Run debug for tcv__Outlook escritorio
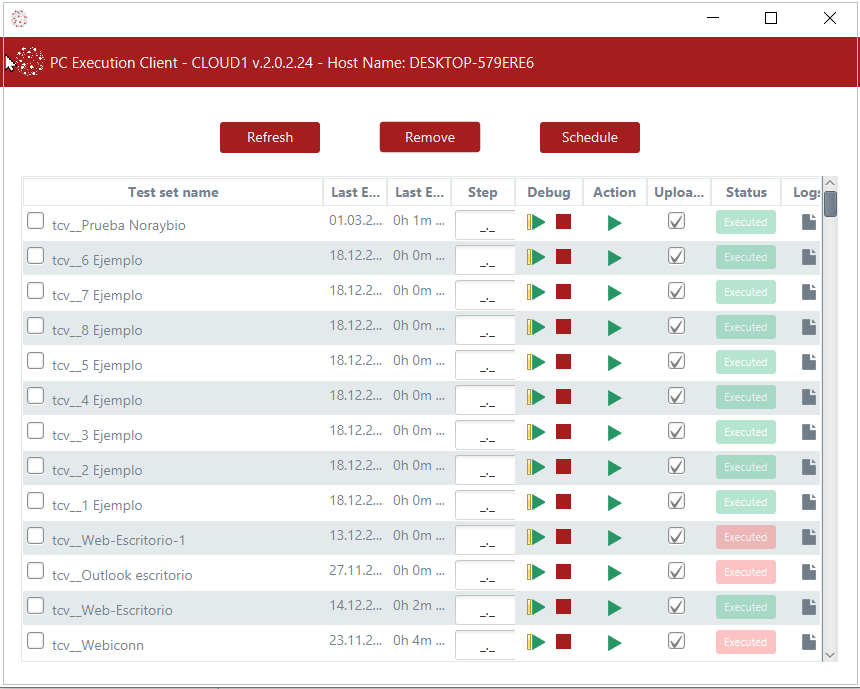Image resolution: width=860 pixels, height=689 pixels. click(x=537, y=572)
